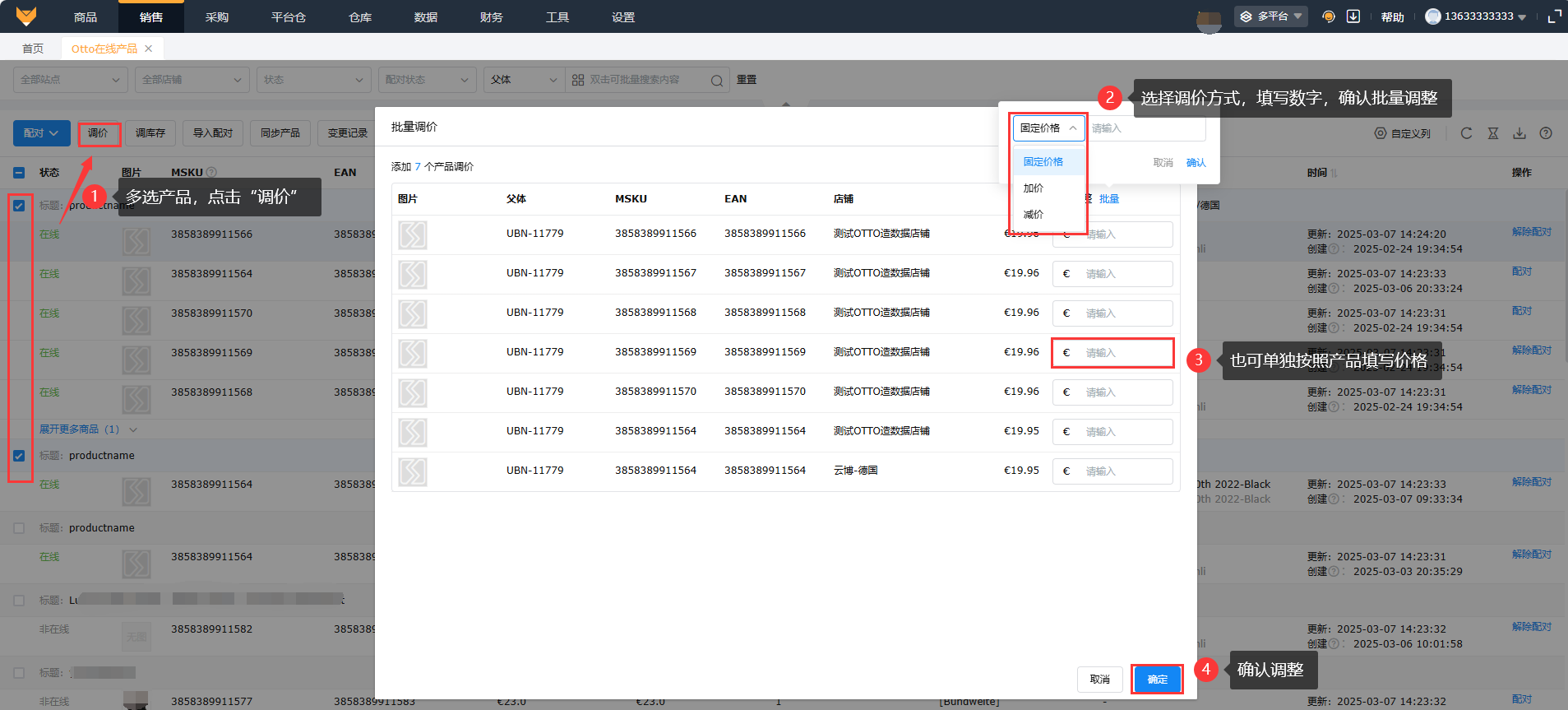Uncheck the first product group checkbox

click(19, 206)
